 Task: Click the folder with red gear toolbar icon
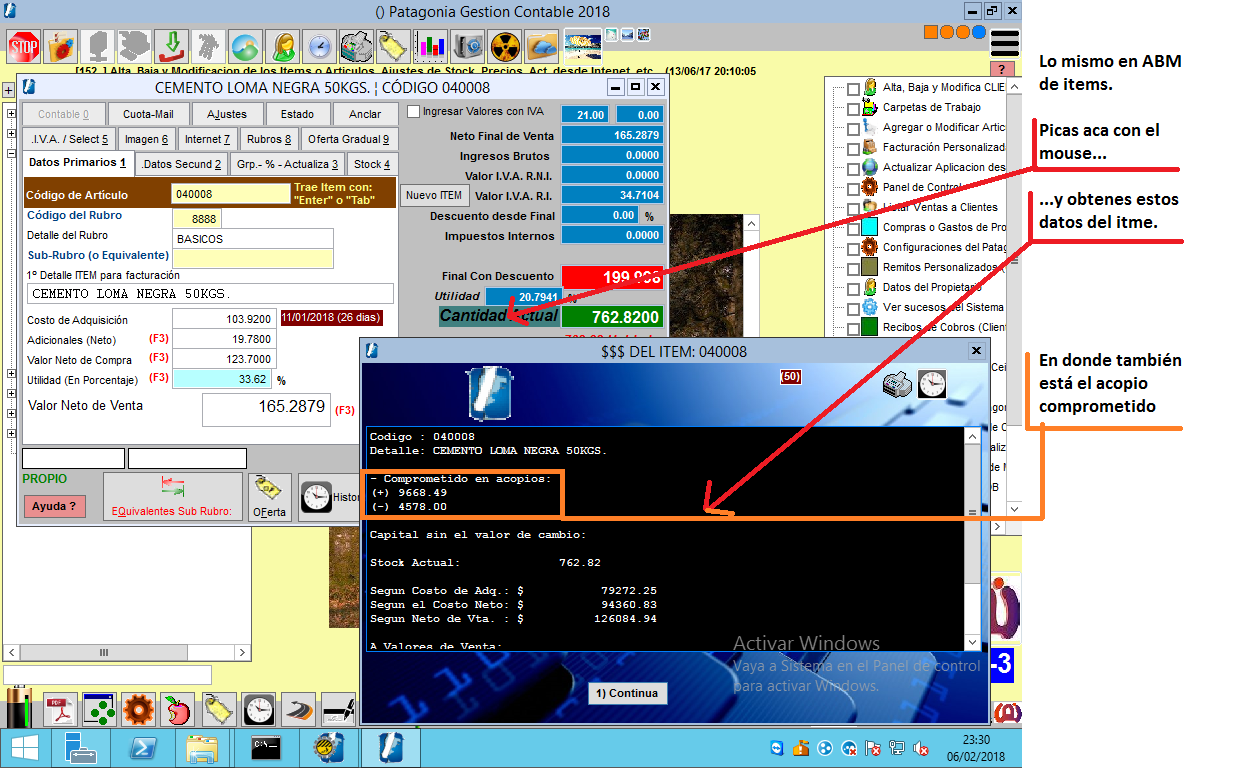pos(61,46)
